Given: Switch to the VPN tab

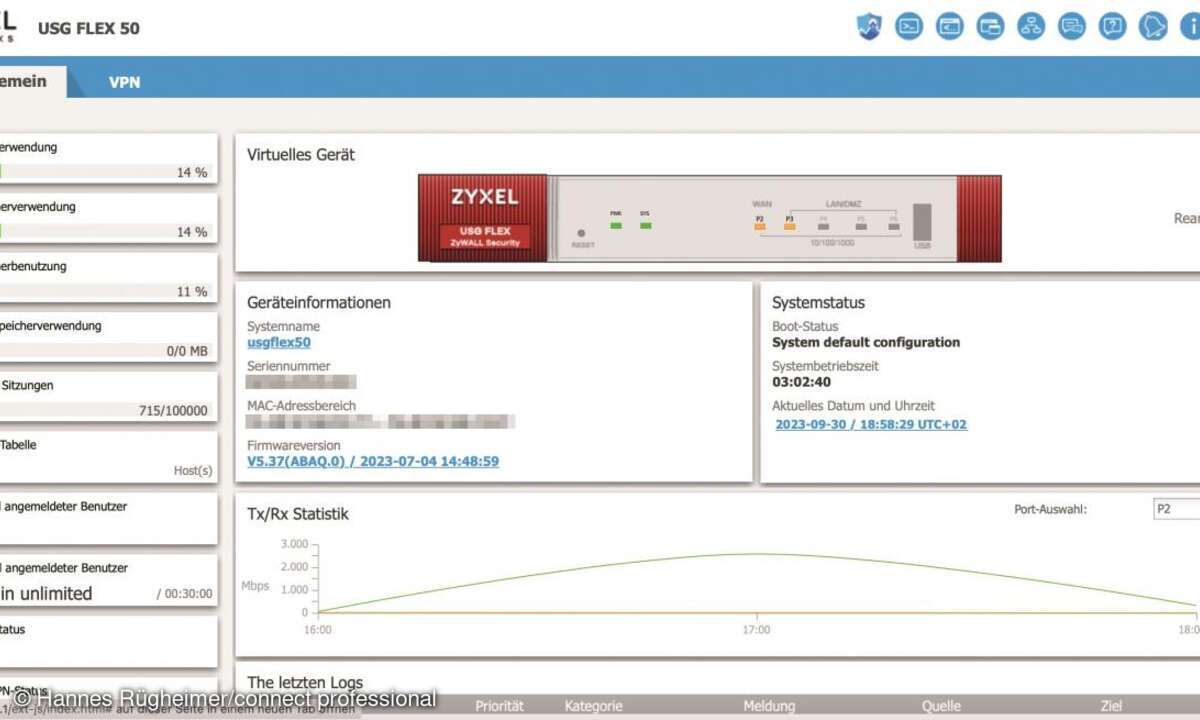Looking at the screenshot, I should click(125, 82).
